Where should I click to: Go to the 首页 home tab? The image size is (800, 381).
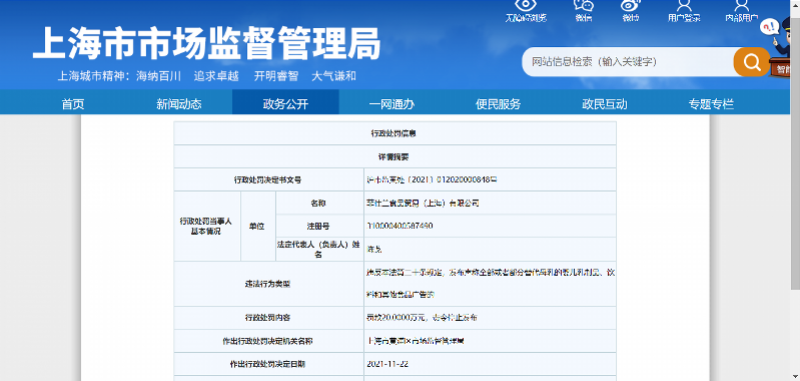(x=73, y=104)
